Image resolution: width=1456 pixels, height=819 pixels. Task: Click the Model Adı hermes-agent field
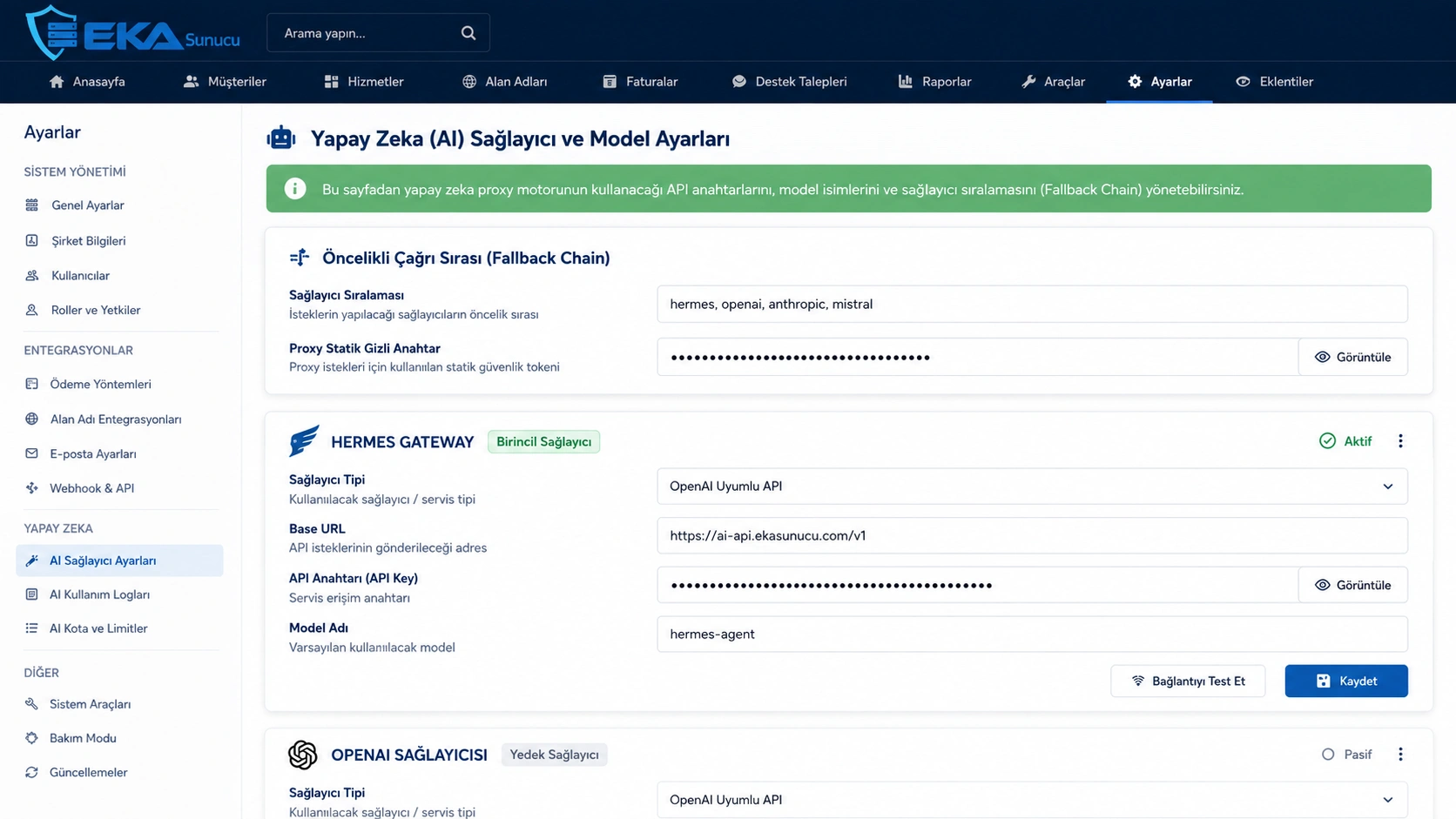(x=1032, y=634)
